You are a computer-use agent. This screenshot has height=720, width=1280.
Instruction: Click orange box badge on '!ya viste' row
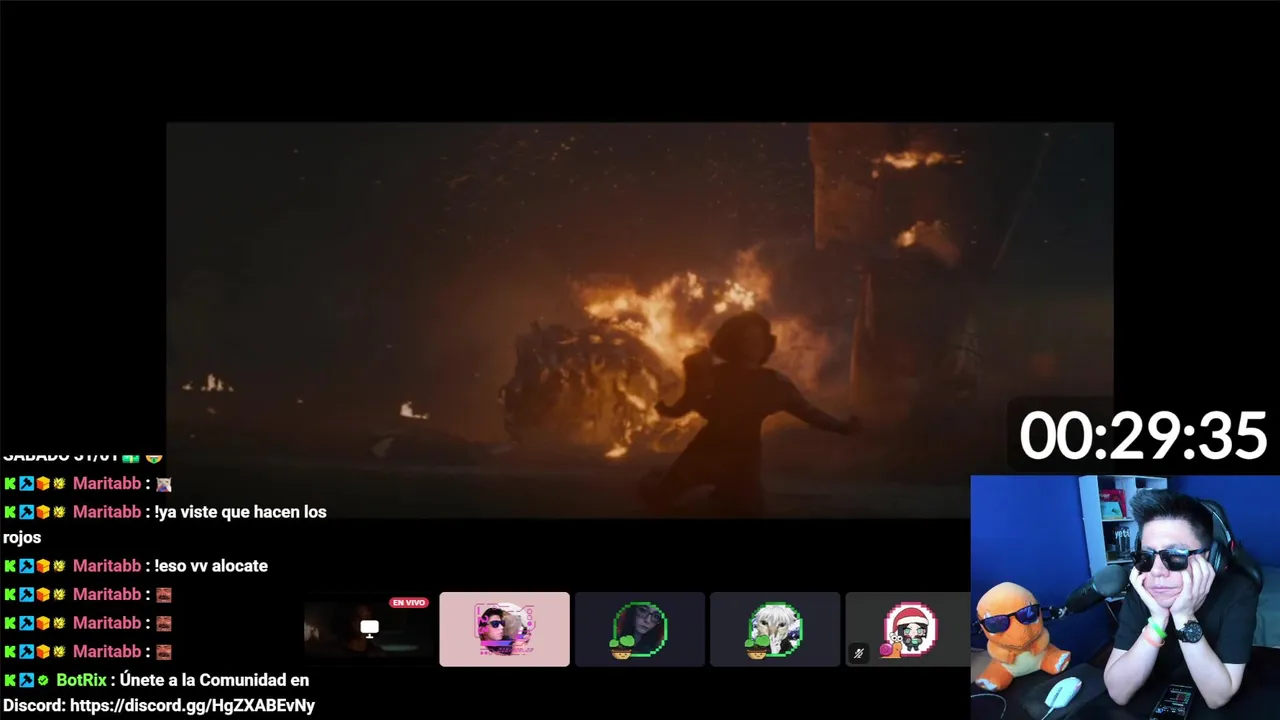pos(43,512)
